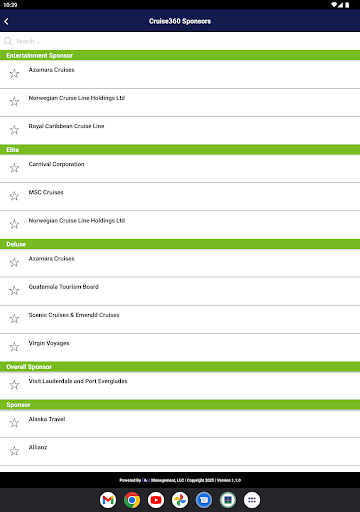Open the YouTube app in dock
Screen dimensions: 360x512
(156, 500)
